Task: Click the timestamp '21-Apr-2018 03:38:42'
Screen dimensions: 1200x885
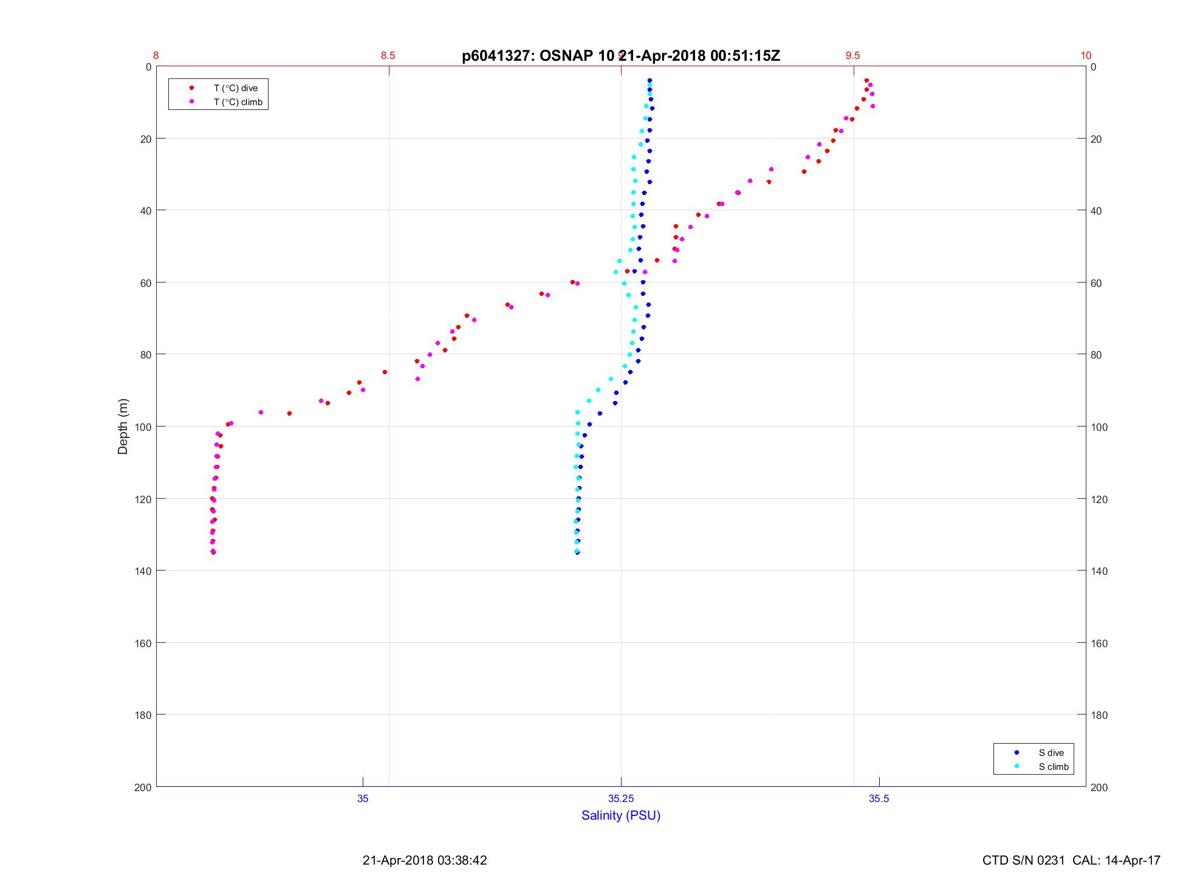Action: (x=425, y=860)
